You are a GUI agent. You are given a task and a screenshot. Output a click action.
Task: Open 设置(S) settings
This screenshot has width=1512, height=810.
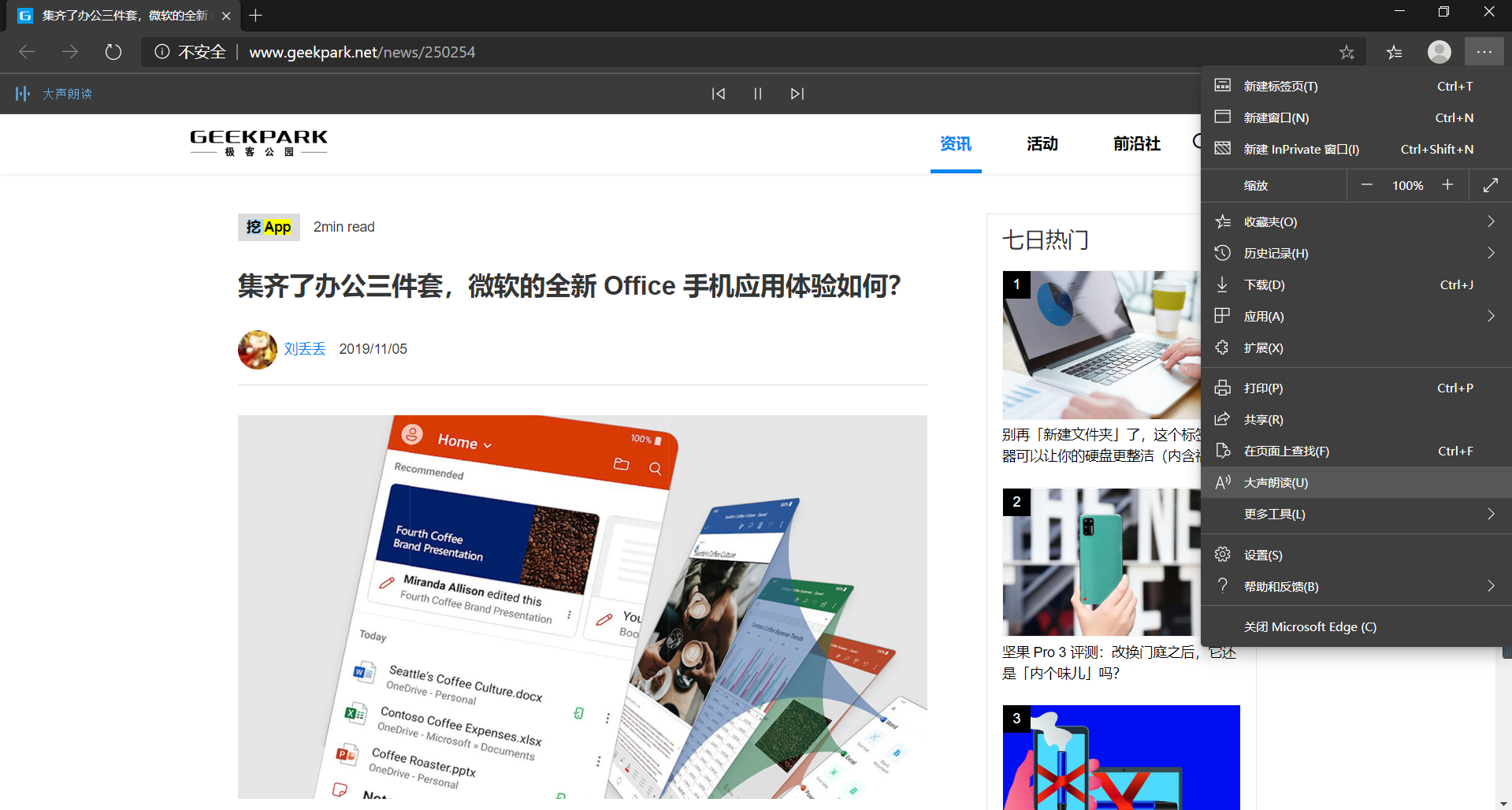point(1356,555)
